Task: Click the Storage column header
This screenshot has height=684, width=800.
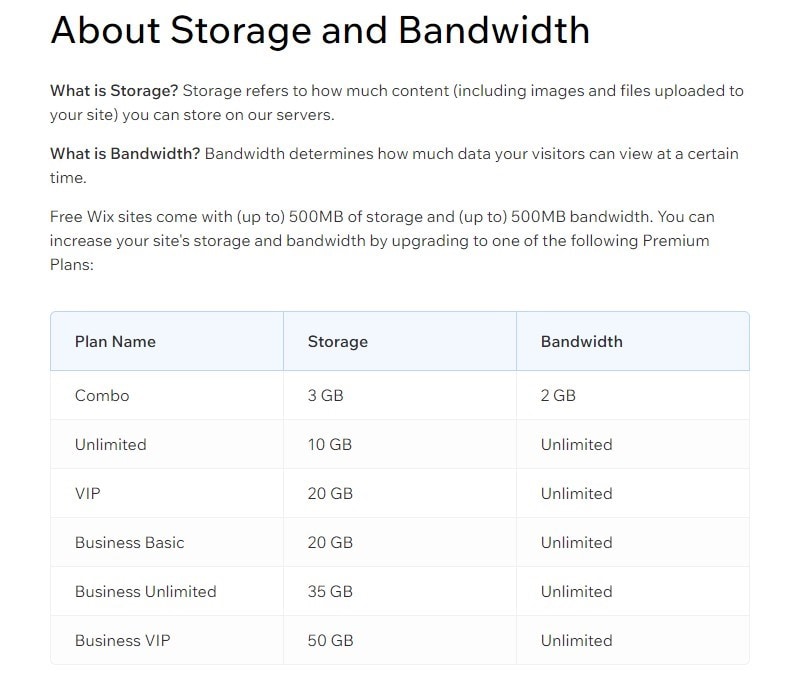Action: point(338,341)
